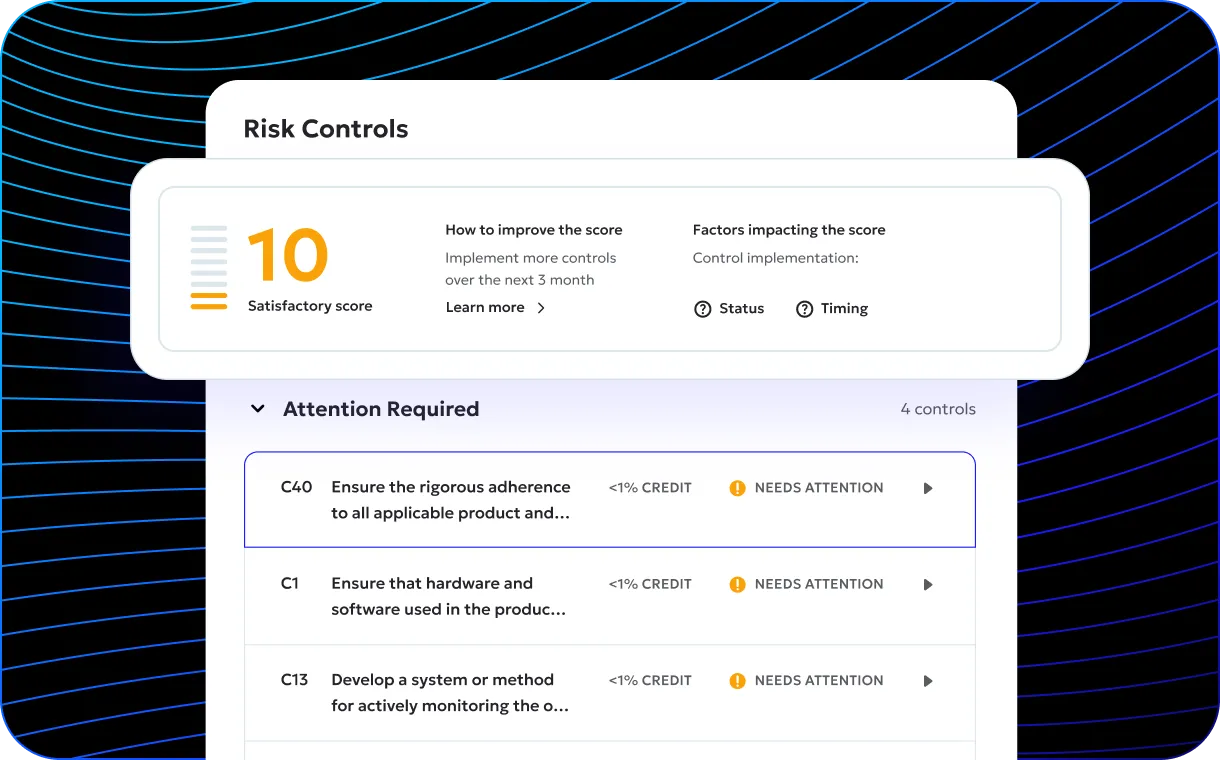
Task: Select the C1 hardware and software control
Action: (x=448, y=596)
